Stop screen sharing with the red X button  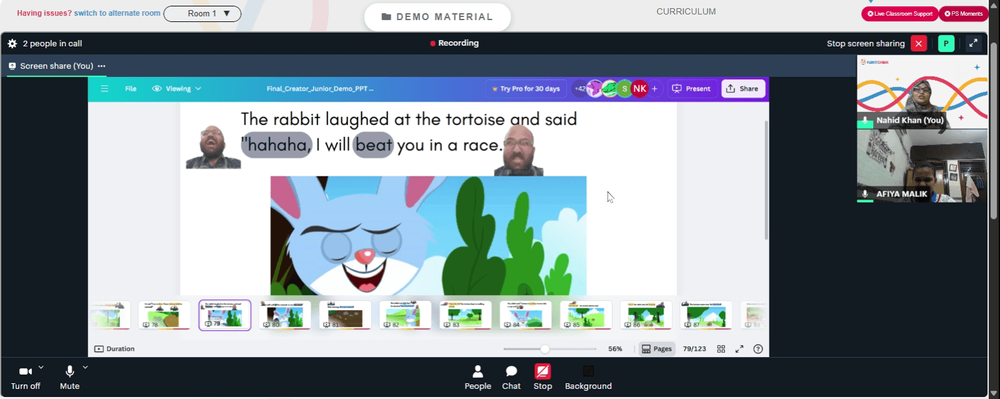[x=918, y=43]
